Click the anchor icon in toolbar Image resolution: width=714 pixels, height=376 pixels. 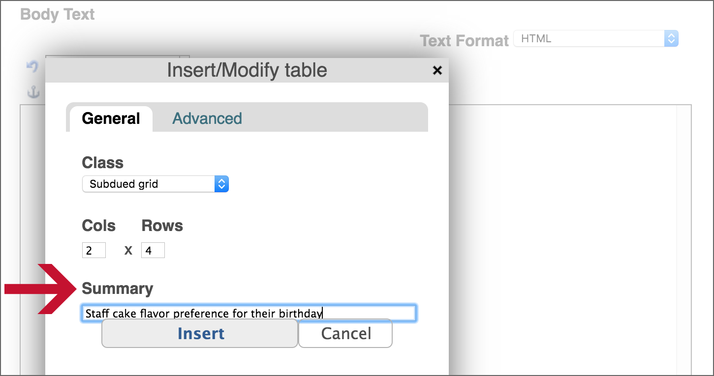(33, 92)
